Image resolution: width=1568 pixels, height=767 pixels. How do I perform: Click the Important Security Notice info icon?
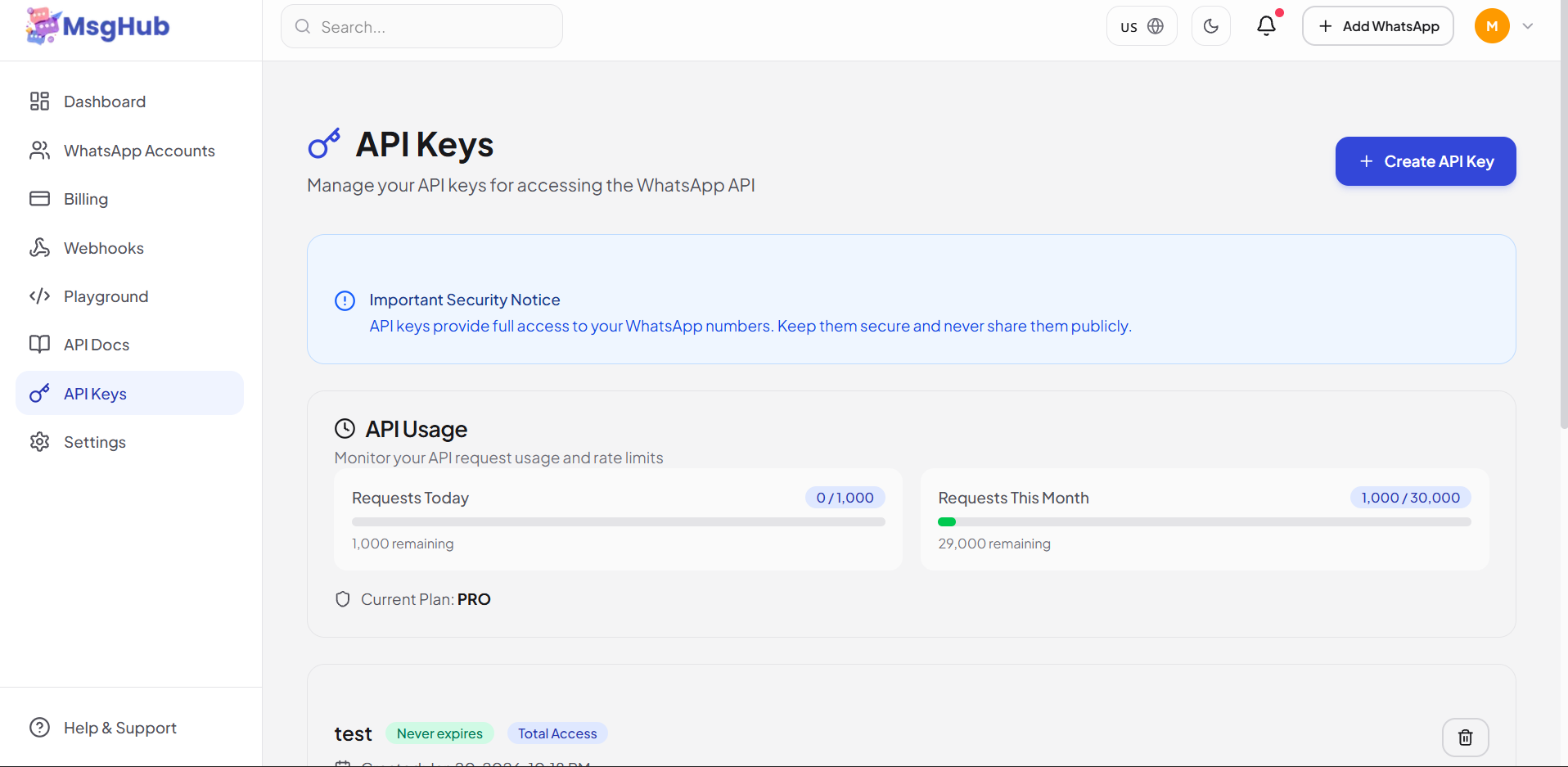[x=345, y=300]
